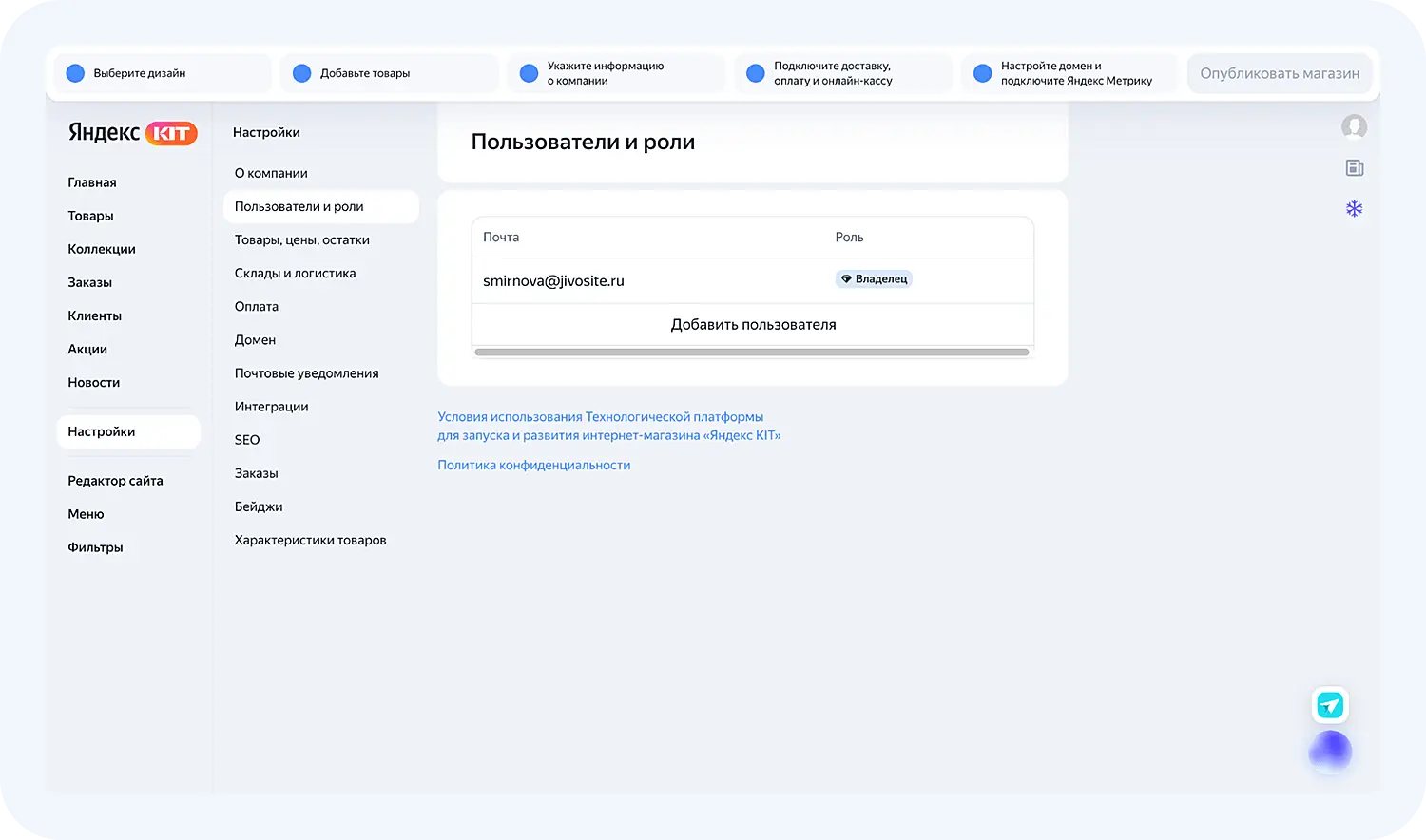Open the purple assistant orb
This screenshot has width=1426, height=840.
[1330, 752]
